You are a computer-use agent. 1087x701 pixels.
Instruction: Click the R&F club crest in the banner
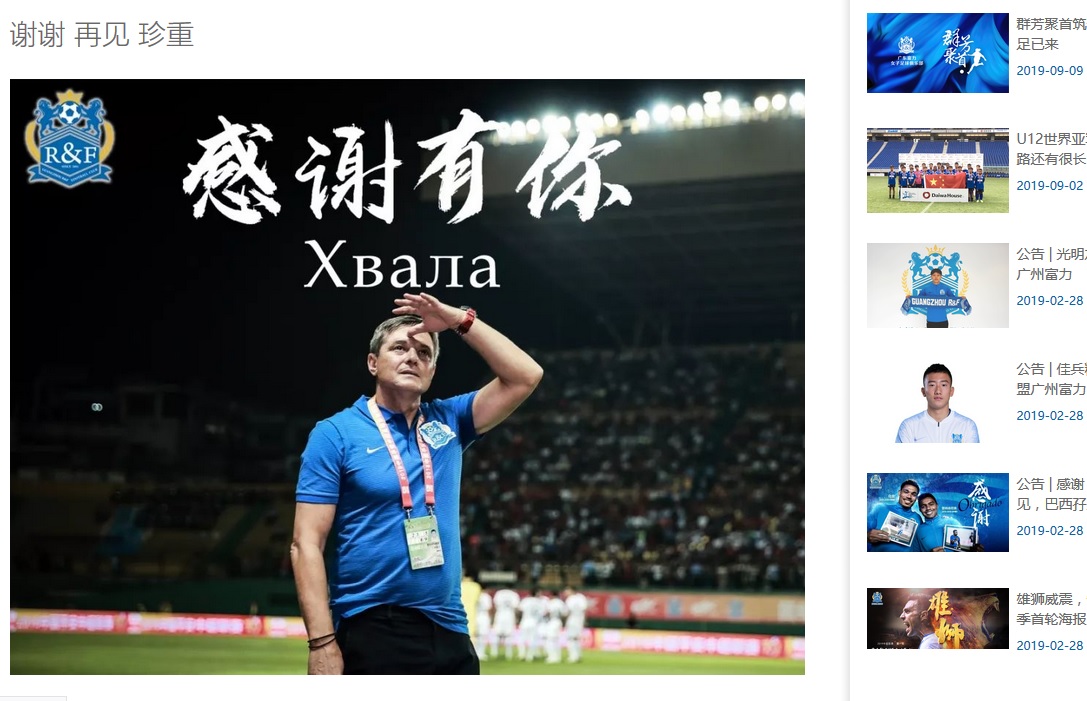click(69, 139)
